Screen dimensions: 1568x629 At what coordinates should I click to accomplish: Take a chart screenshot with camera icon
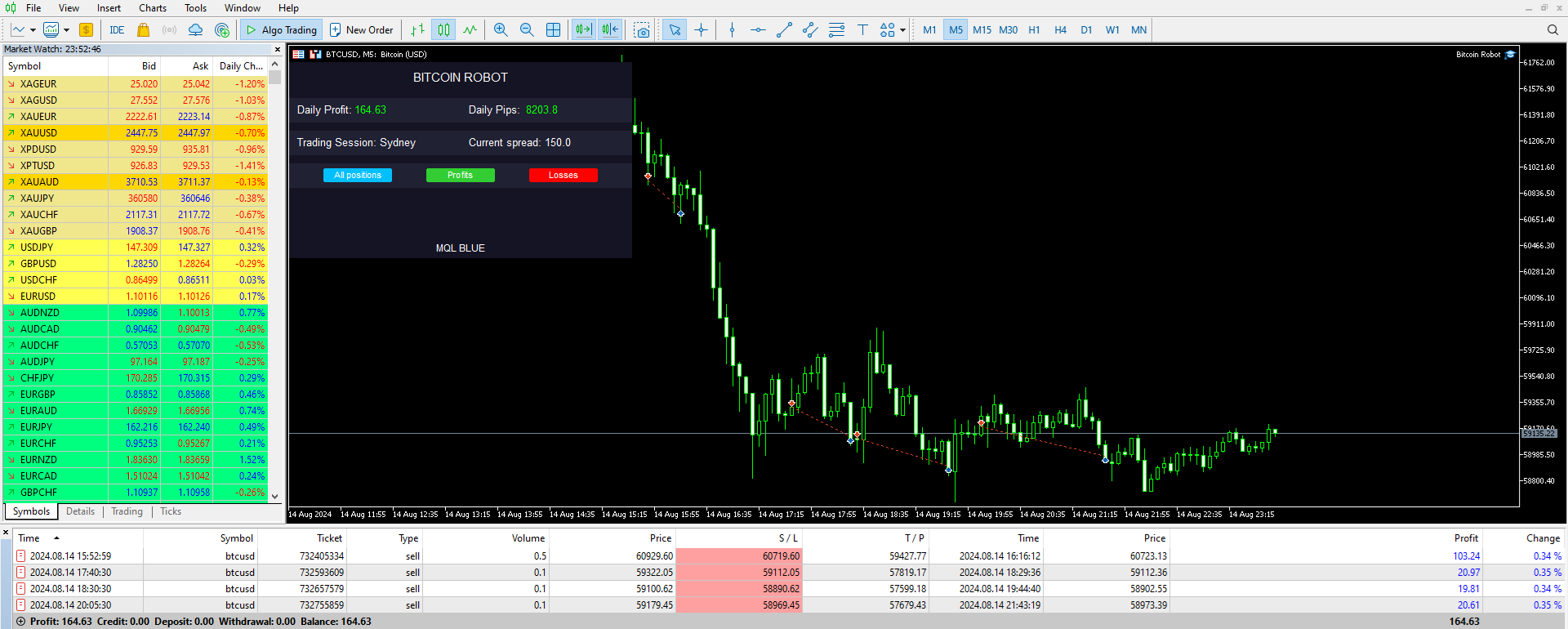pyautogui.click(x=643, y=30)
